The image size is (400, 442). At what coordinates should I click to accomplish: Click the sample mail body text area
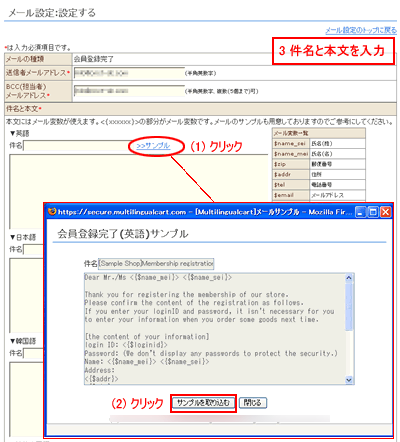215,329
